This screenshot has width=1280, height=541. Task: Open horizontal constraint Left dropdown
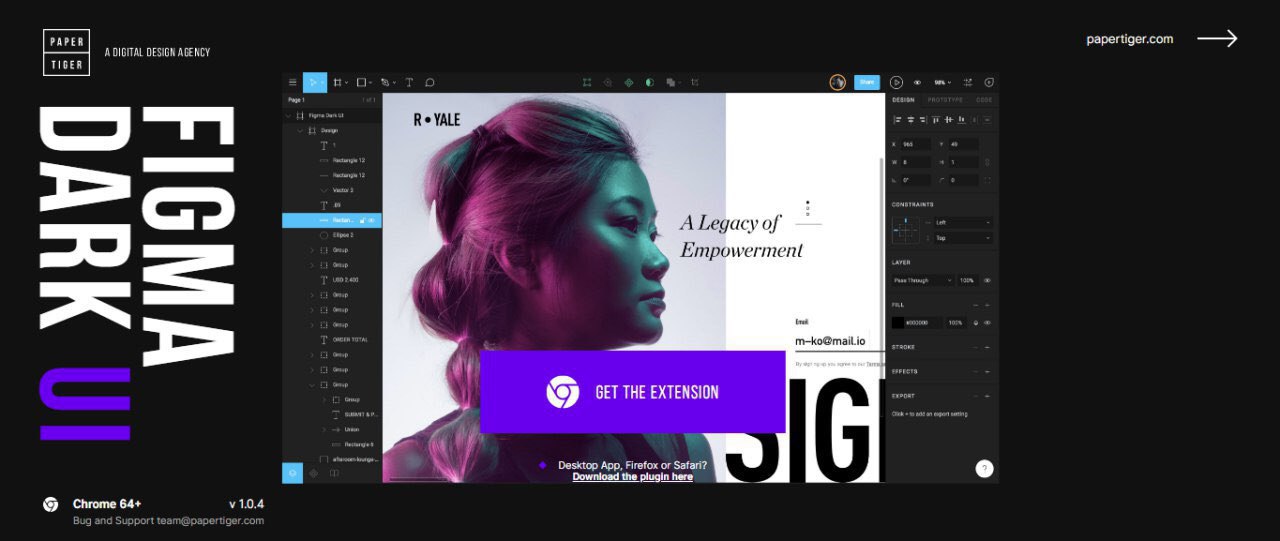[963, 223]
